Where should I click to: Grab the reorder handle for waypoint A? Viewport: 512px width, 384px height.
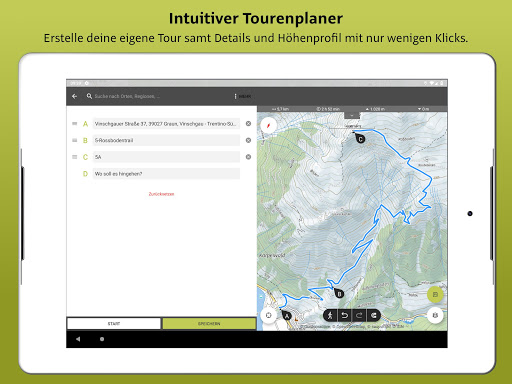click(75, 124)
